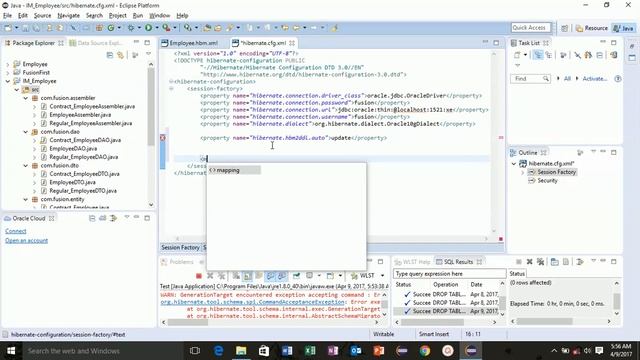Viewport: 640px width, 360px height.
Task: Click Open an account link
Action: tap(27, 240)
